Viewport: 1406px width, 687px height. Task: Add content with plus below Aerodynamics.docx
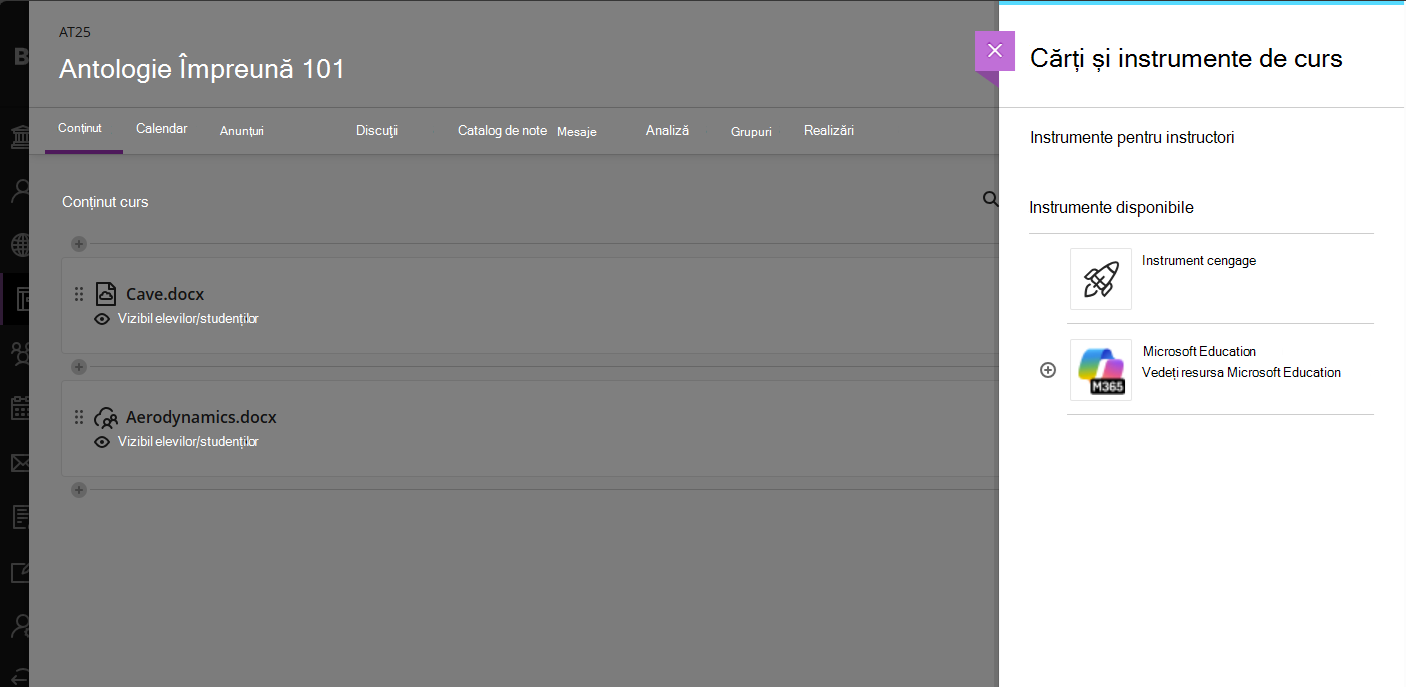click(79, 490)
